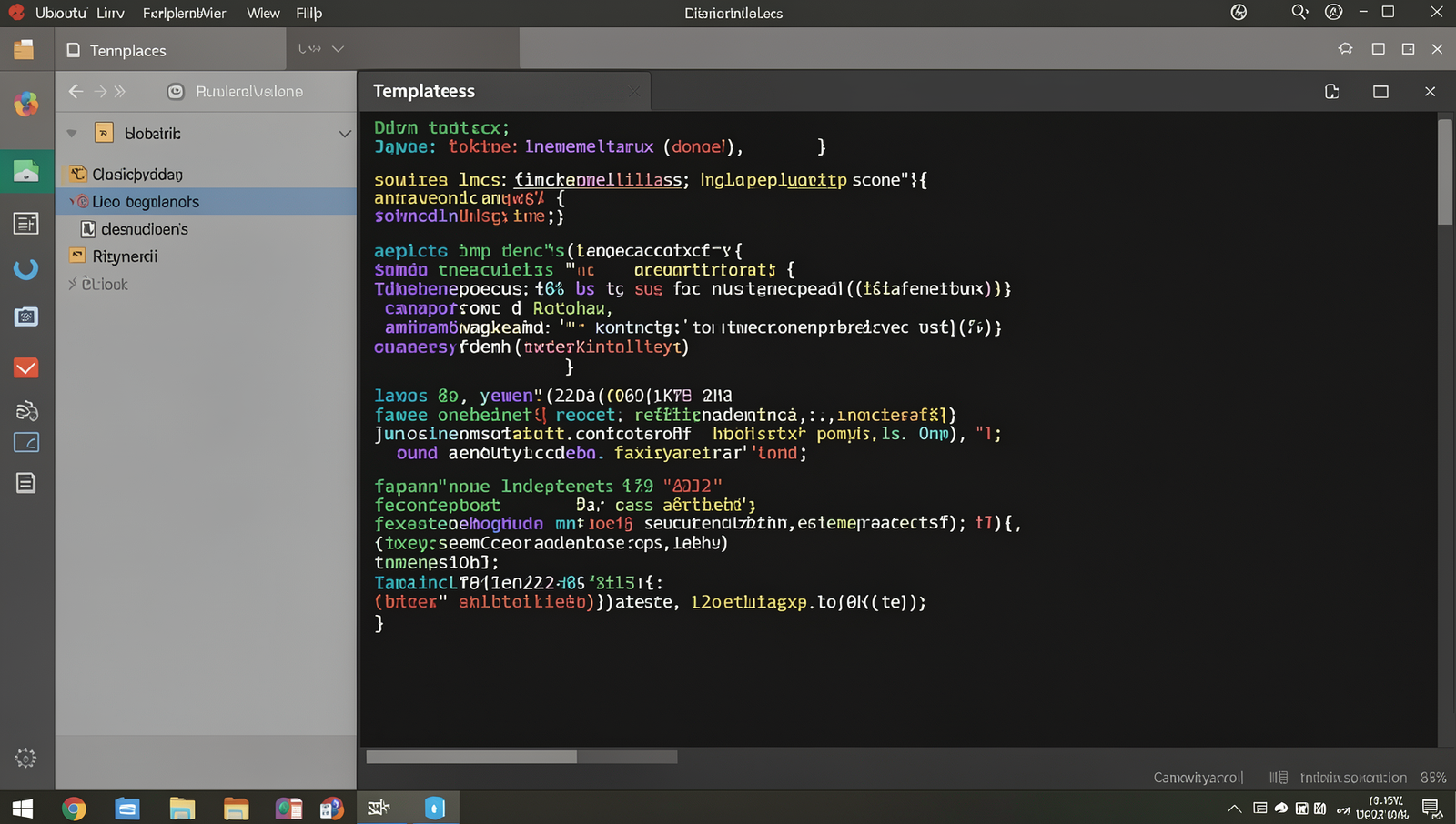Open the colorful flower icon in the sidebar
The height and width of the screenshot is (824, 1456).
coord(26,105)
